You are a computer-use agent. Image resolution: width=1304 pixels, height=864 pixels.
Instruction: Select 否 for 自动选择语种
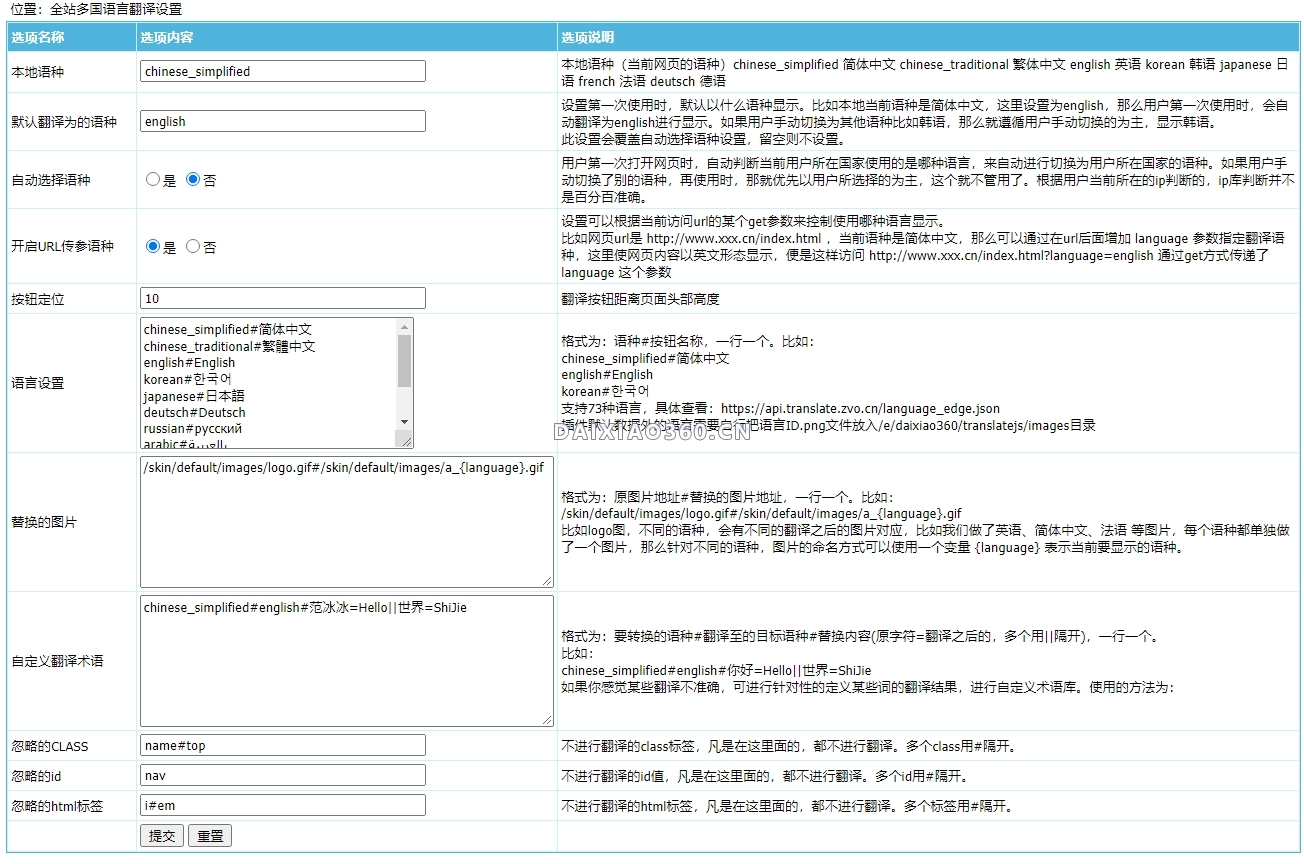click(x=193, y=180)
